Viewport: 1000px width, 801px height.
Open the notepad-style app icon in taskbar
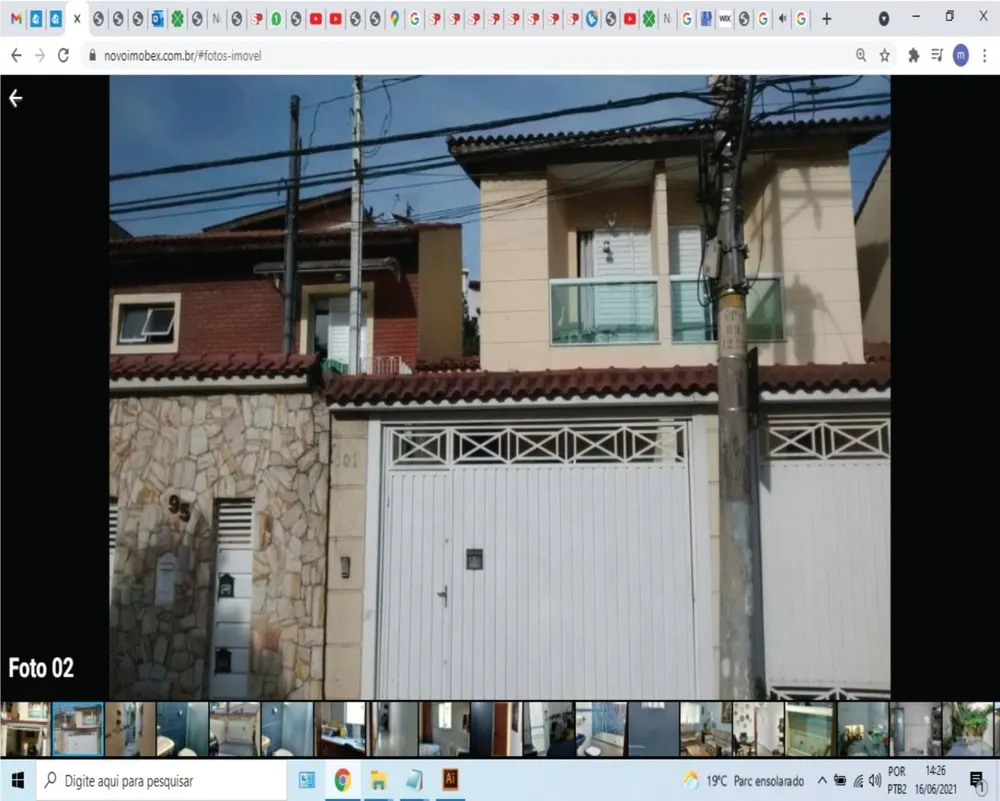tap(414, 780)
